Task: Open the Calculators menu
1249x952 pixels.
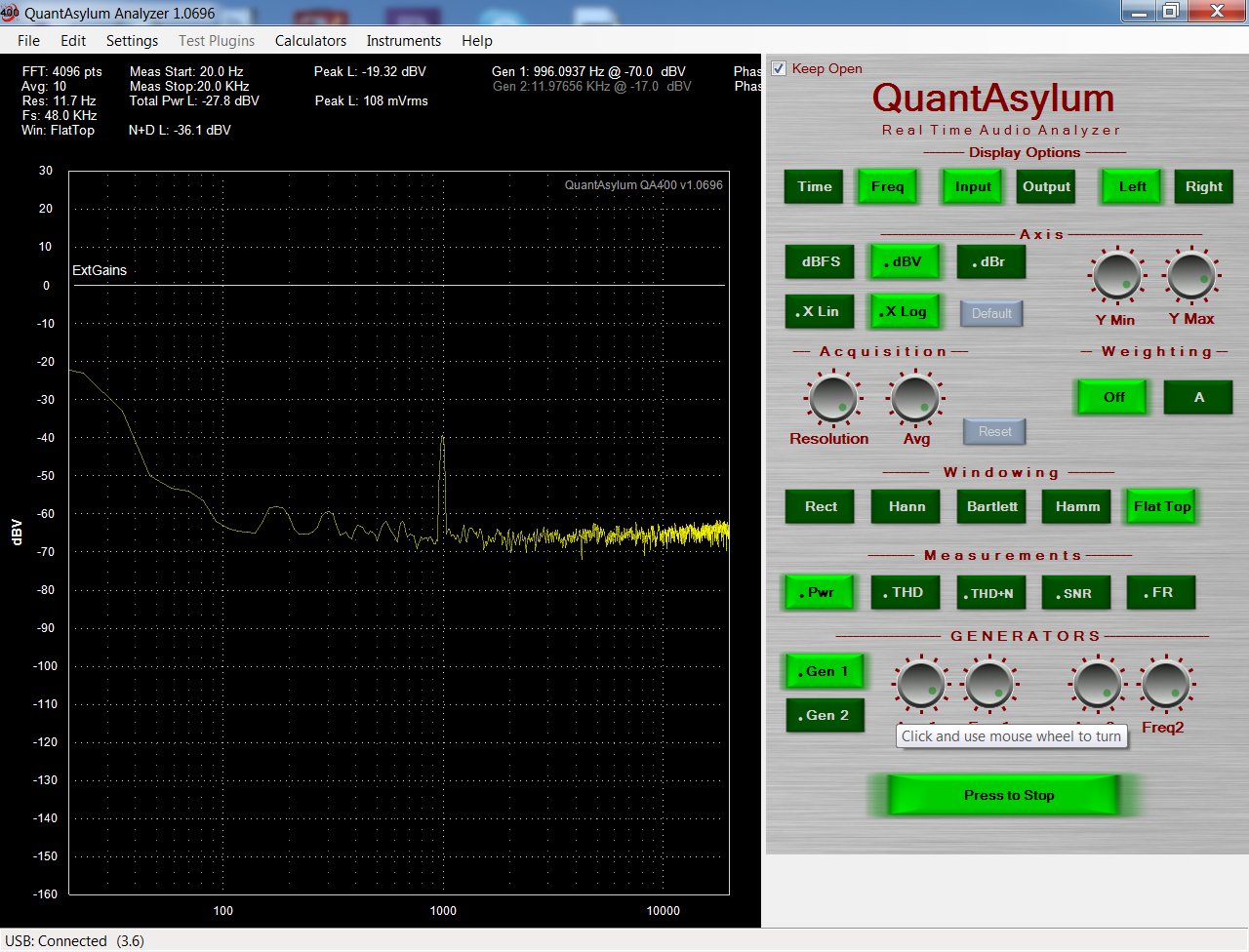Action: click(x=310, y=40)
